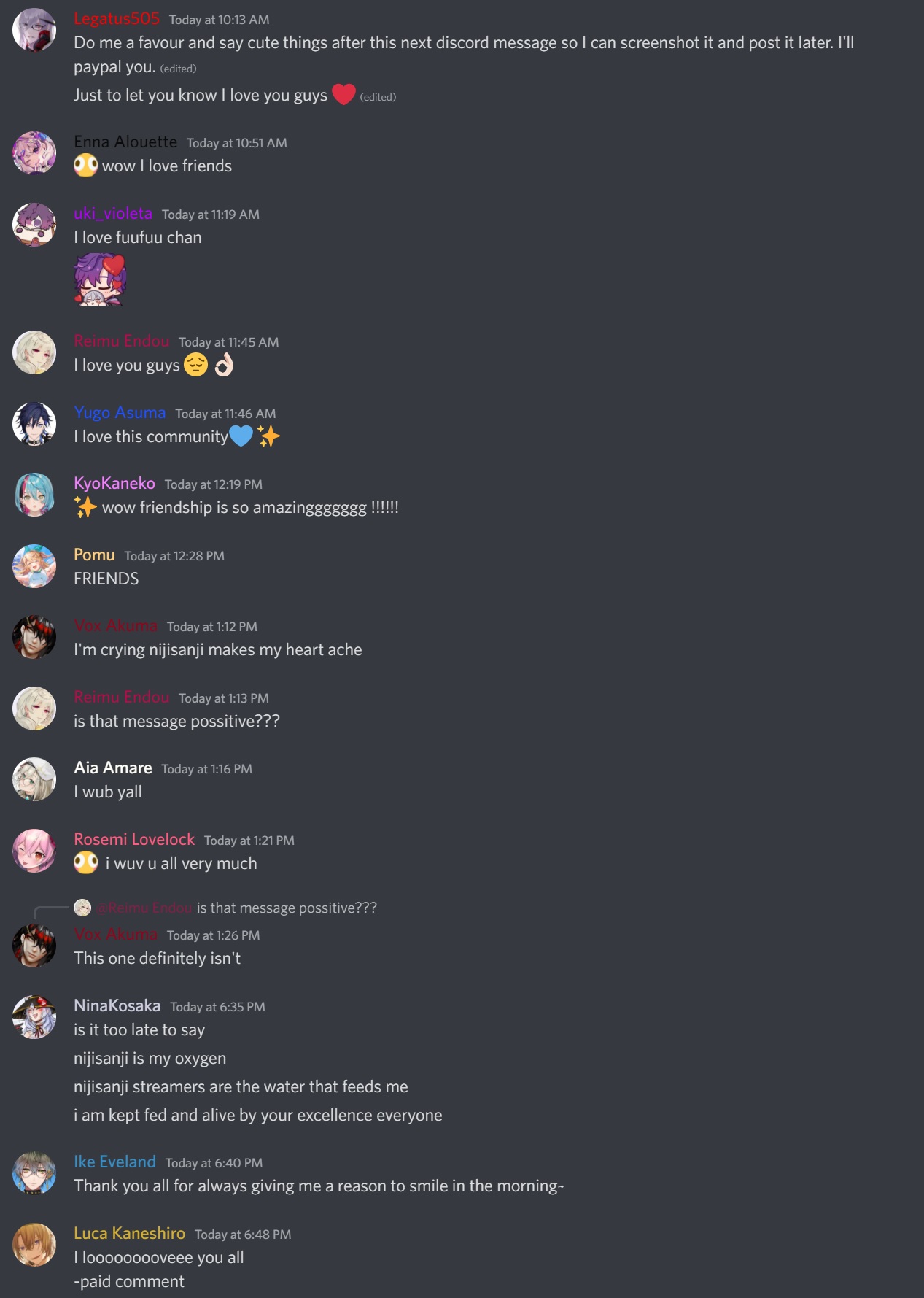924x1298 pixels.
Task: Click the Ike Eveland username
Action: point(114,1162)
